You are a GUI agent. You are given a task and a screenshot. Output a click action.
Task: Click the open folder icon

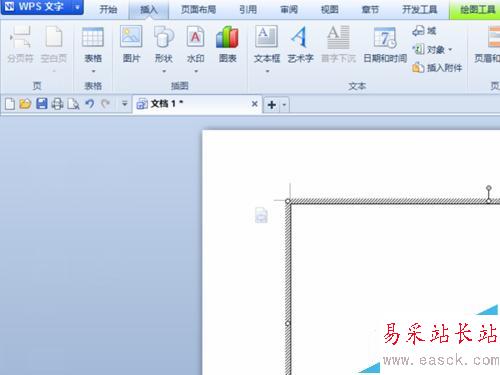coord(25,104)
